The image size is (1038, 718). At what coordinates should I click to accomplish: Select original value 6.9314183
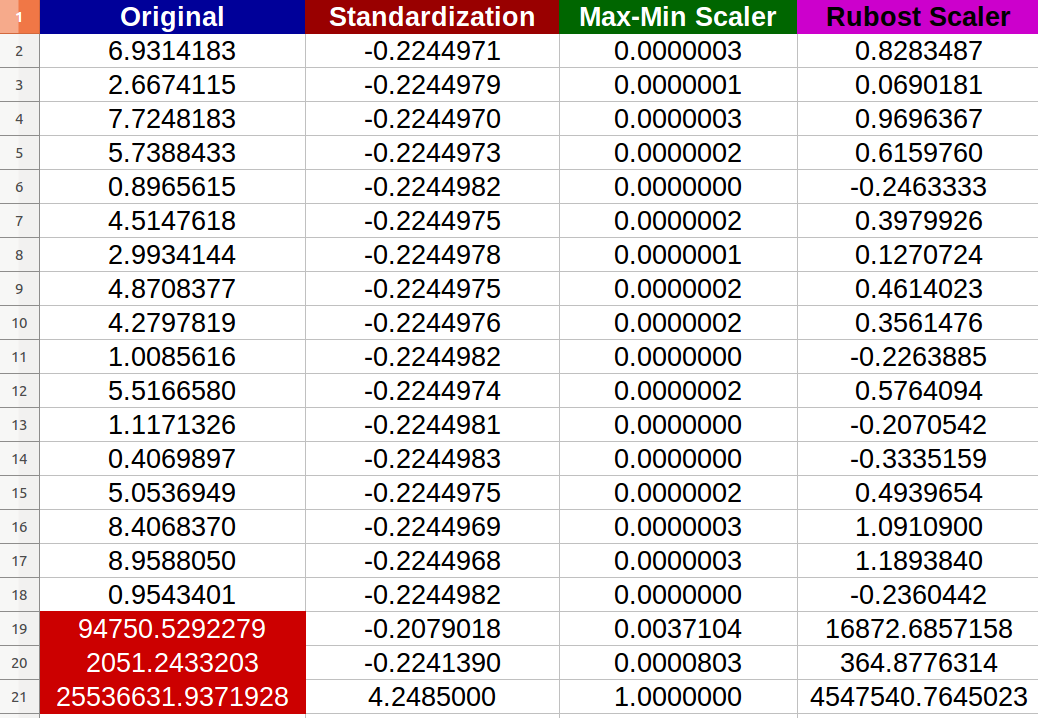[x=172, y=51]
